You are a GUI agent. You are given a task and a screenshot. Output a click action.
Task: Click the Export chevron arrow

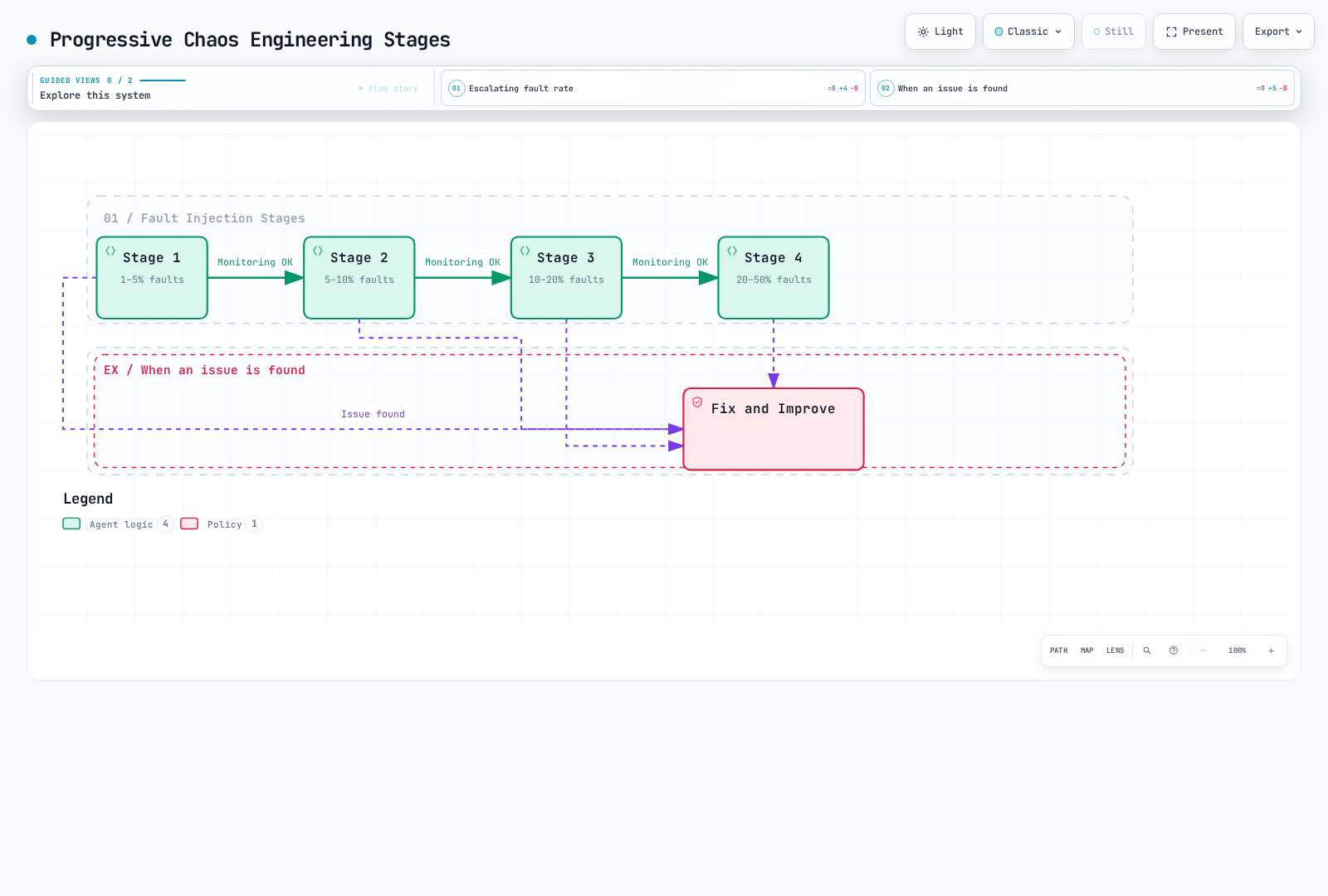coord(1299,32)
